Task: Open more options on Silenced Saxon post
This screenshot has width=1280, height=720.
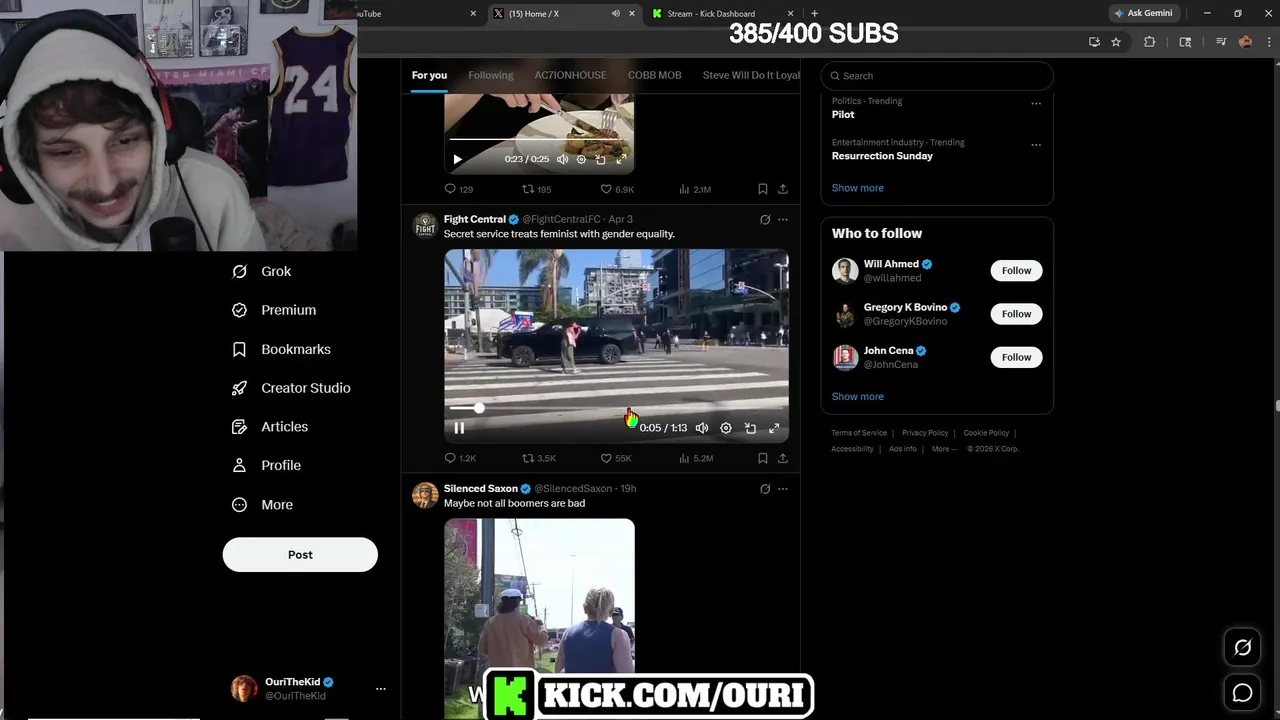Action: tap(782, 489)
